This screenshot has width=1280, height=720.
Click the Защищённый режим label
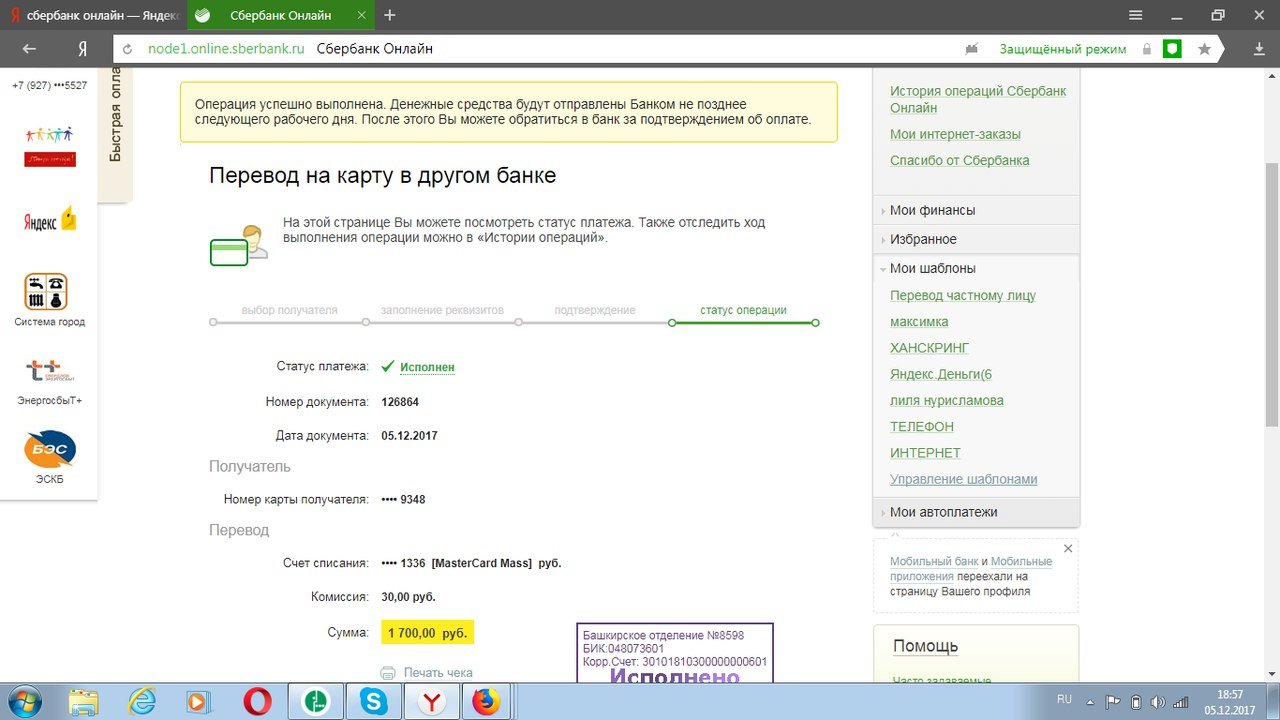[1063, 49]
